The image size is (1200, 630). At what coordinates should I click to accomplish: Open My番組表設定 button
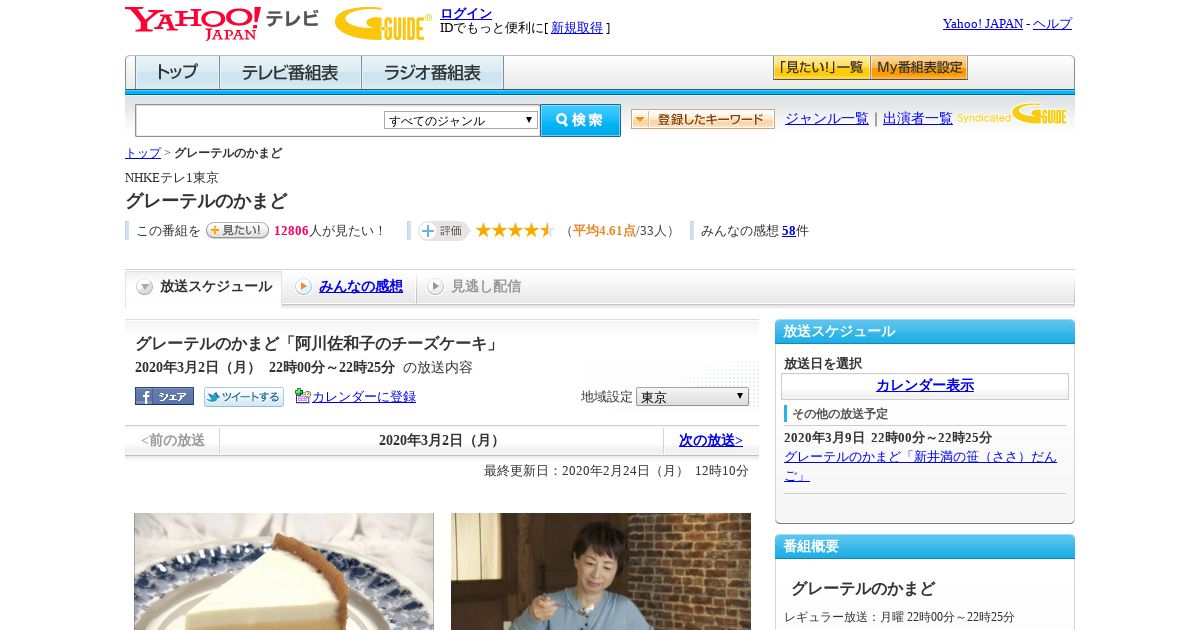(919, 68)
